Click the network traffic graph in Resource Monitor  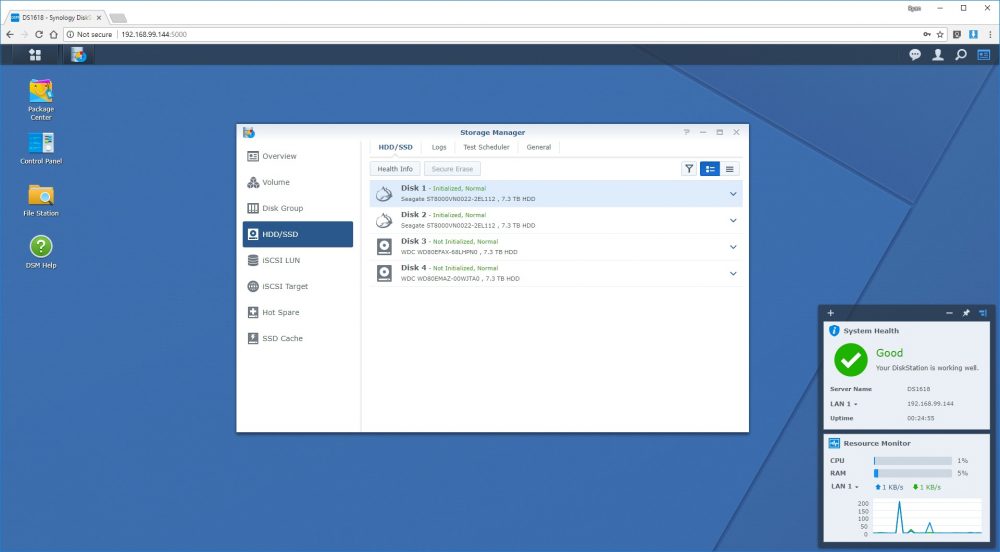[x=927, y=516]
